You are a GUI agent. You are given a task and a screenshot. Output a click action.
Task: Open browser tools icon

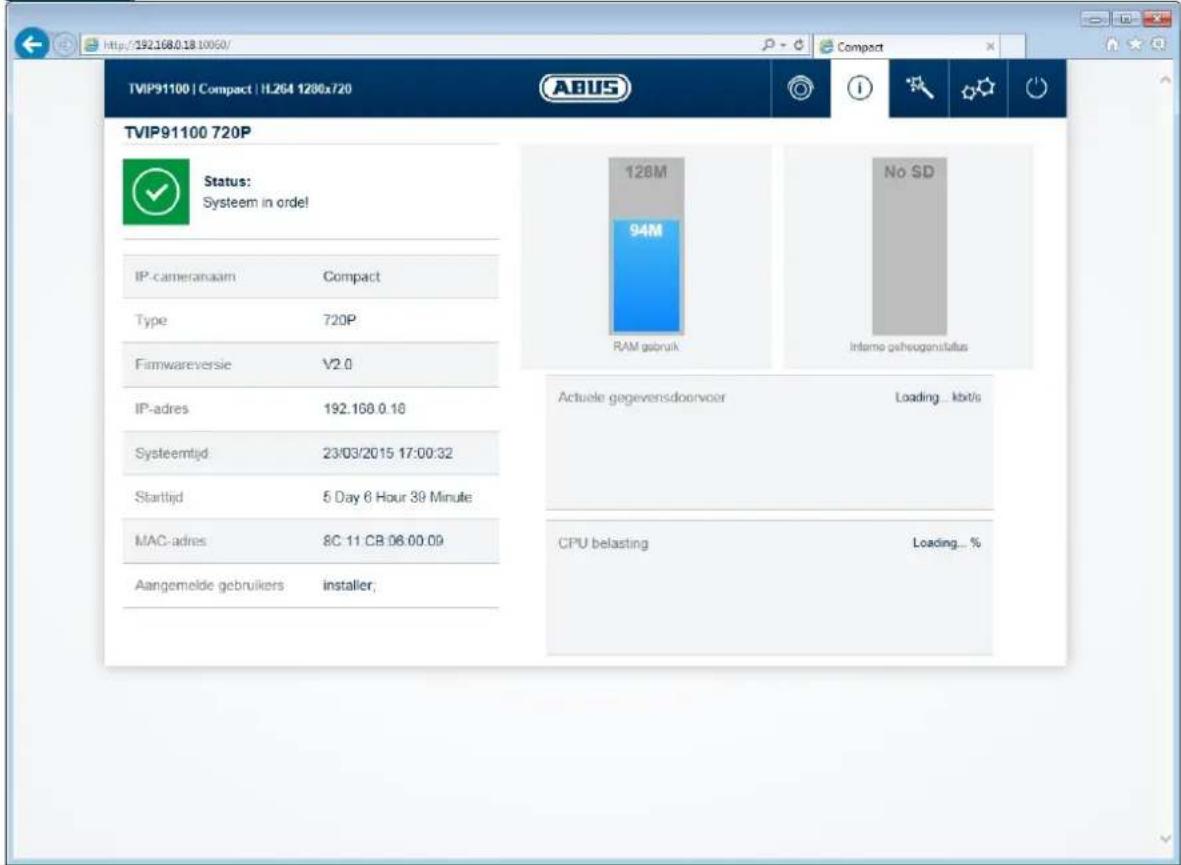point(1161,44)
